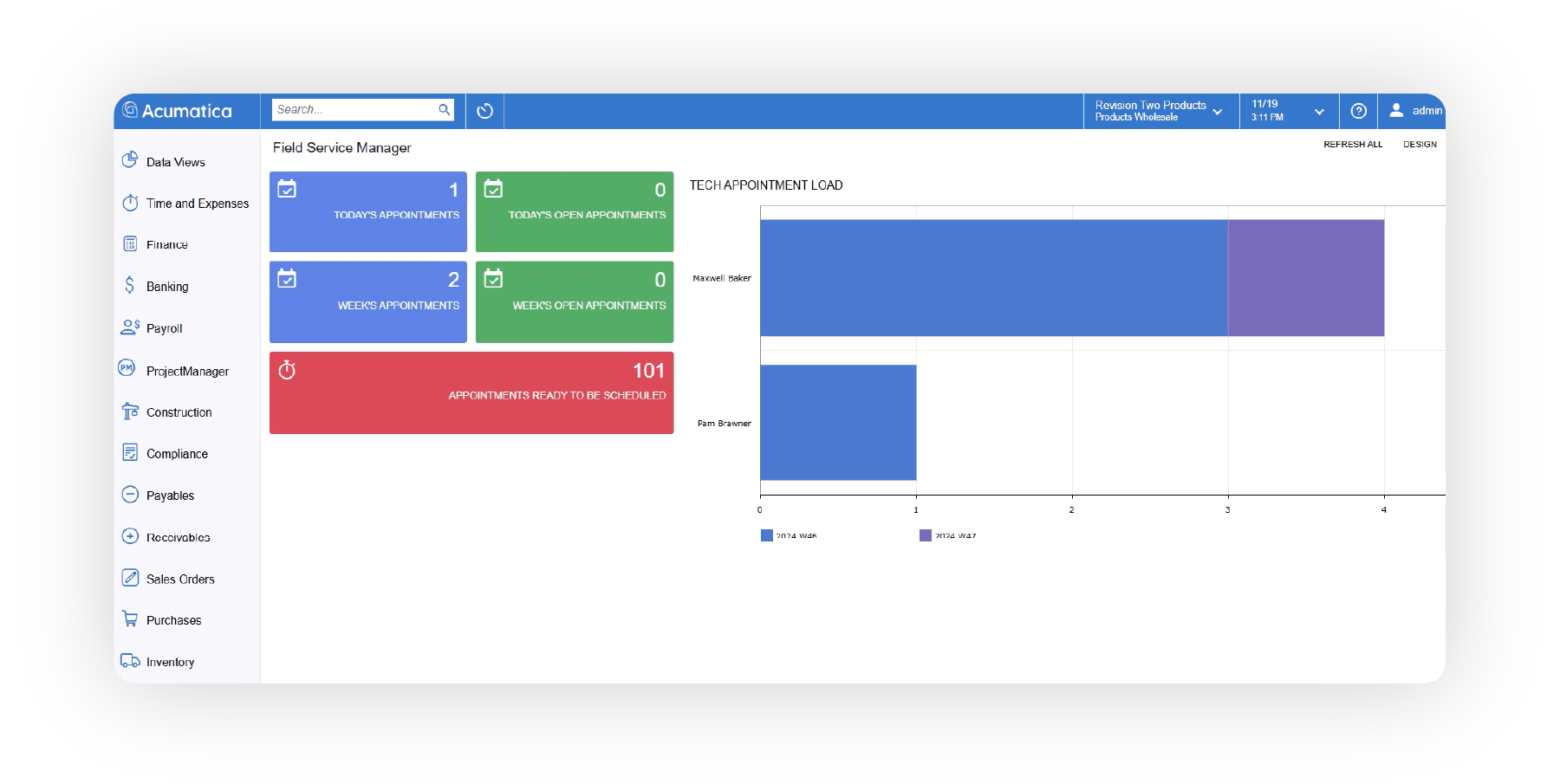Click the Payables label in sidebar
This screenshot has width=1560, height=784.
point(170,496)
